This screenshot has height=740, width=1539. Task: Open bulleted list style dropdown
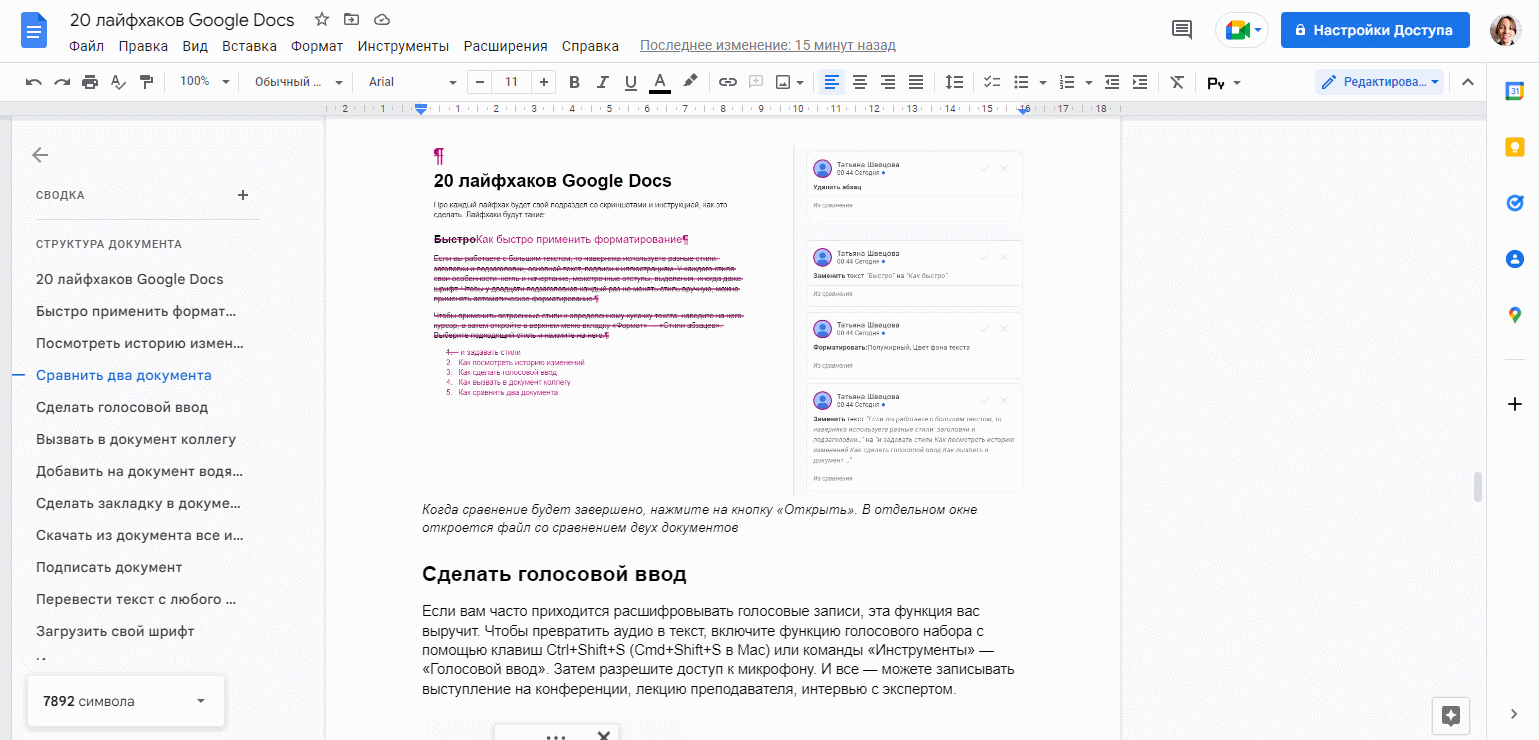tap(1043, 82)
